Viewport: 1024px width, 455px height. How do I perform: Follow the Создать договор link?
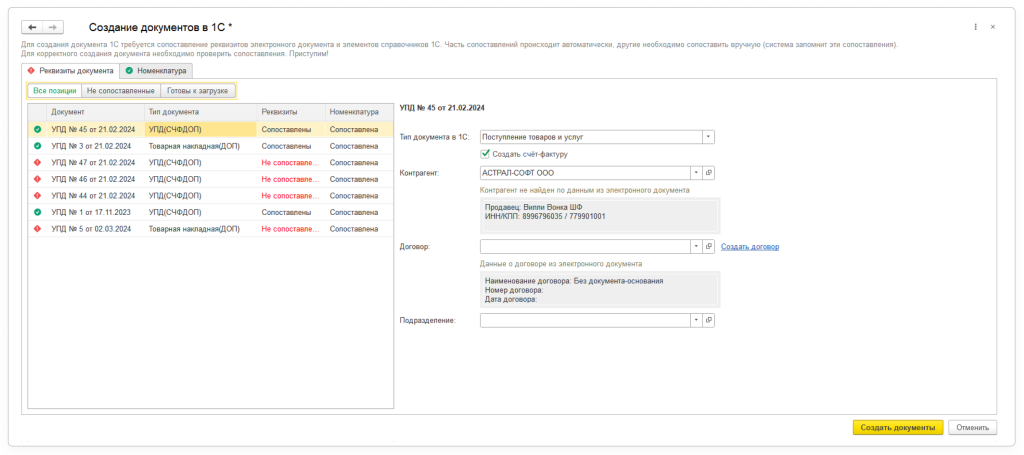[750, 247]
